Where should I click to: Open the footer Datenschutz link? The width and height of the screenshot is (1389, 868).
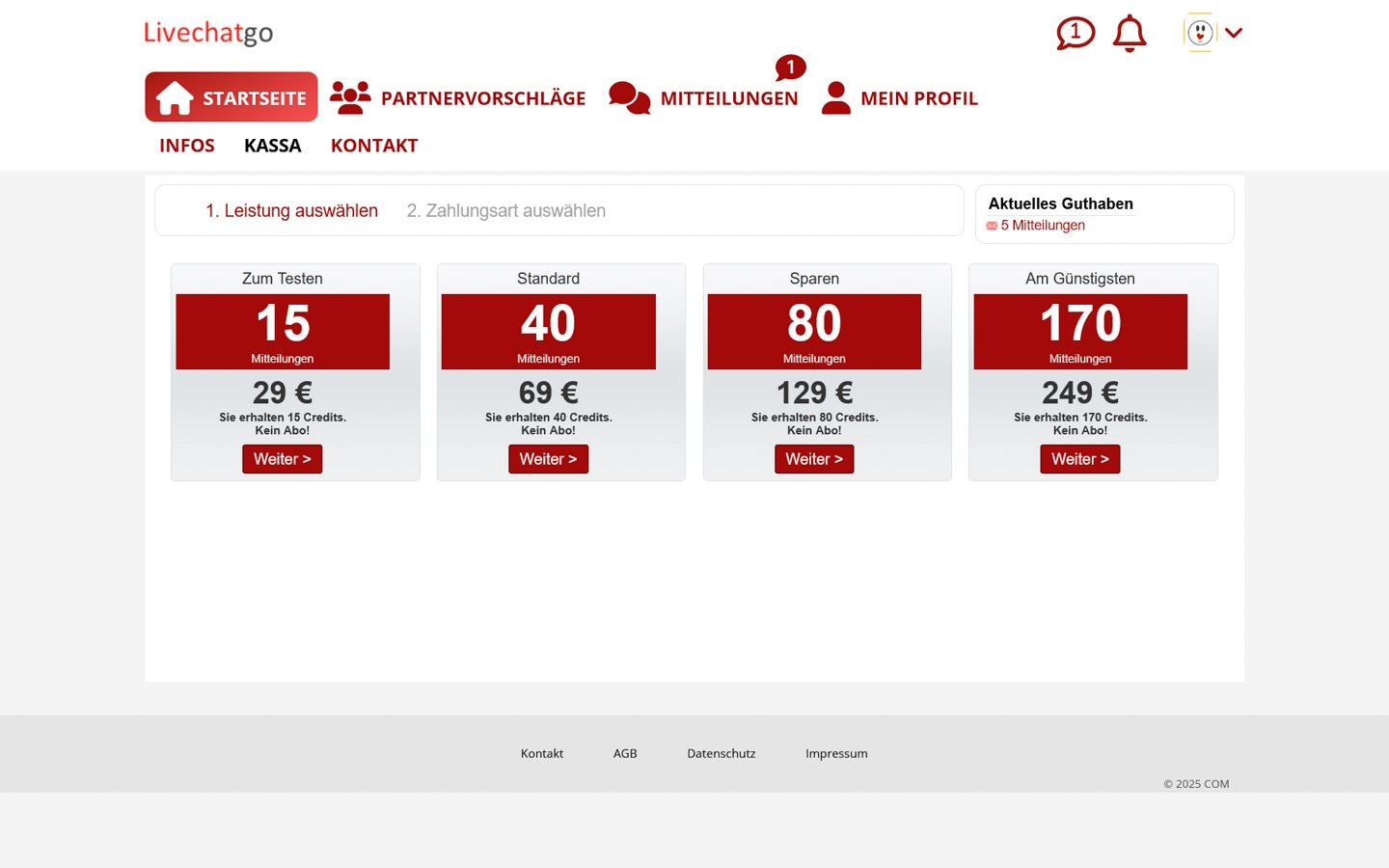pyautogui.click(x=722, y=753)
